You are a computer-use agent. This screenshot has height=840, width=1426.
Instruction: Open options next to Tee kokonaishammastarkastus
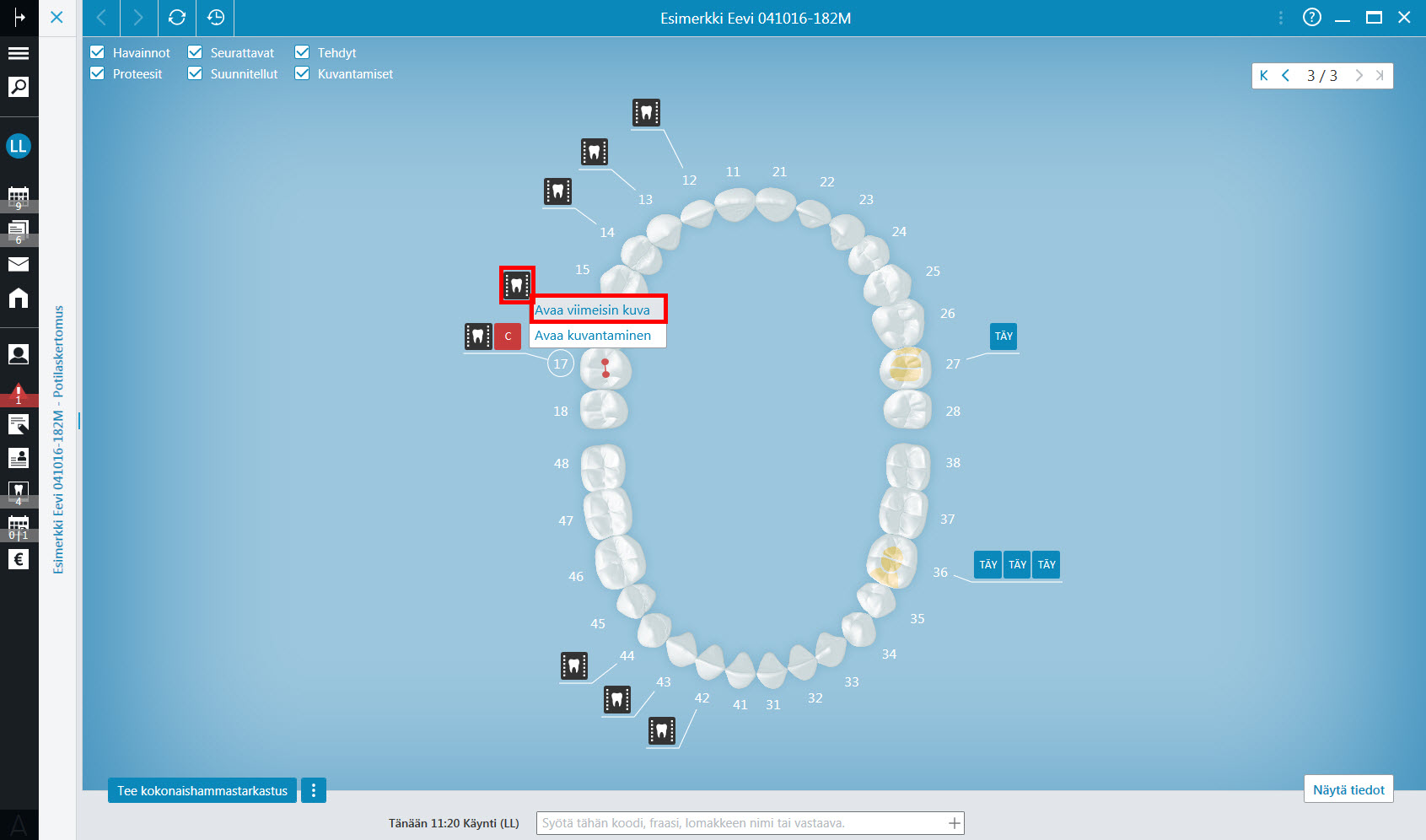pos(314,790)
